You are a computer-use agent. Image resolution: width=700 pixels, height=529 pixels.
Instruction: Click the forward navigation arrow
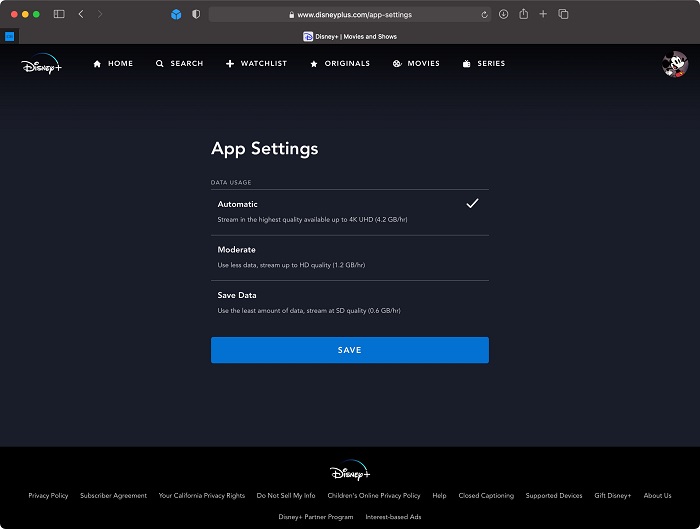click(100, 14)
